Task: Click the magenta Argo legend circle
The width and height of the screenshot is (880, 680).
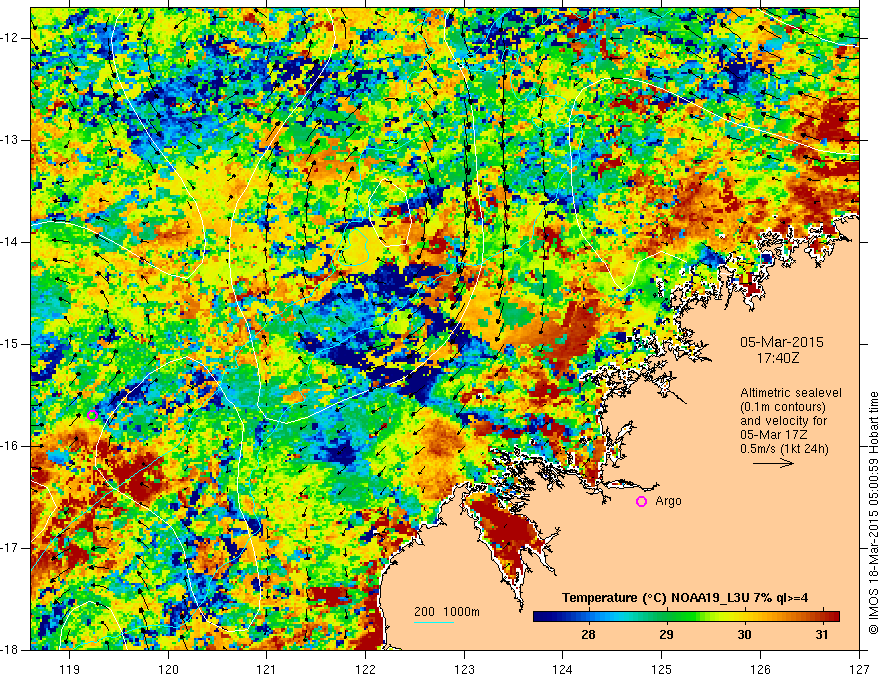Action: [641, 502]
